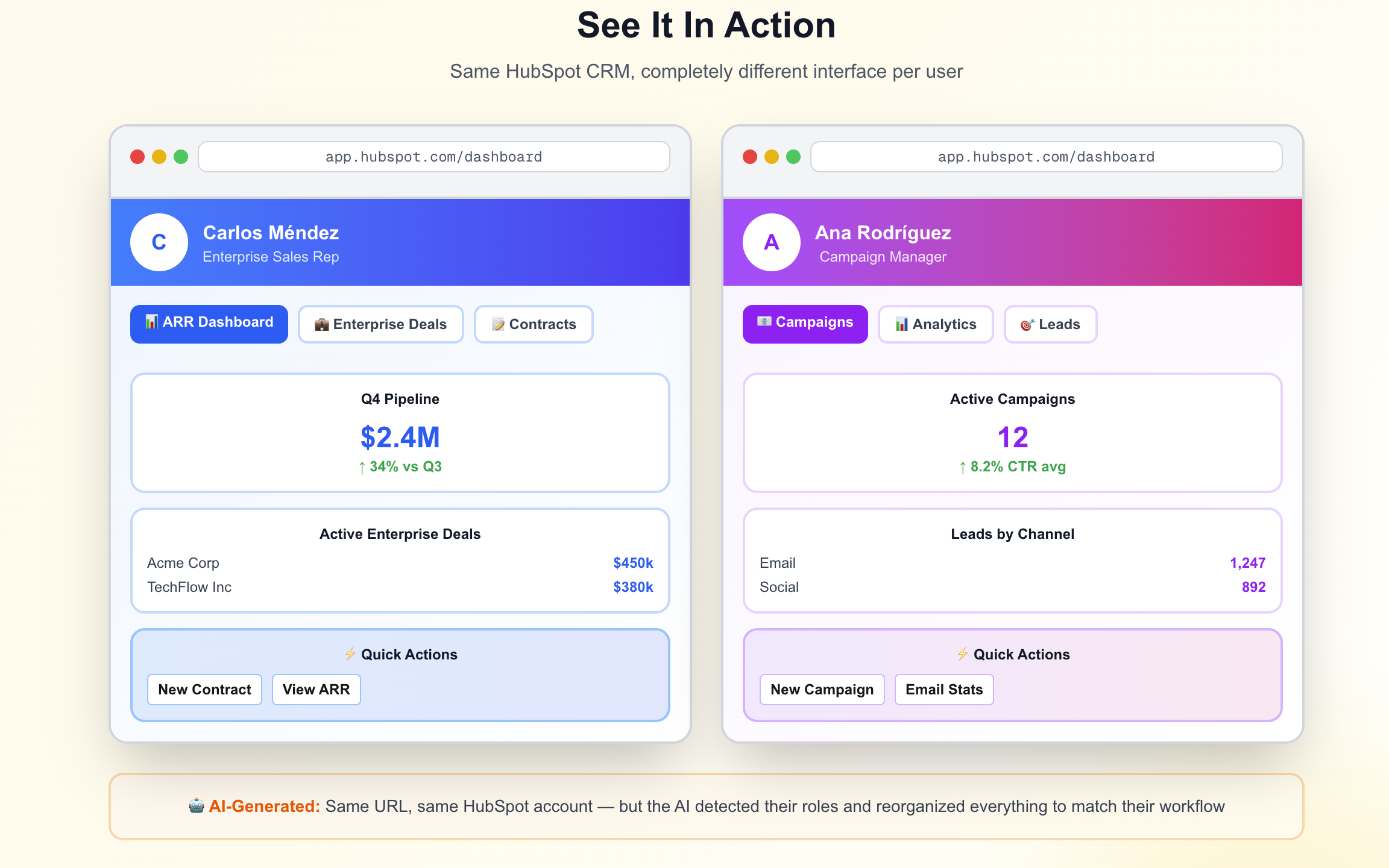Image resolution: width=1389 pixels, height=868 pixels.
Task: Click the robot icon in the AI-Generated note
Action: 197,806
